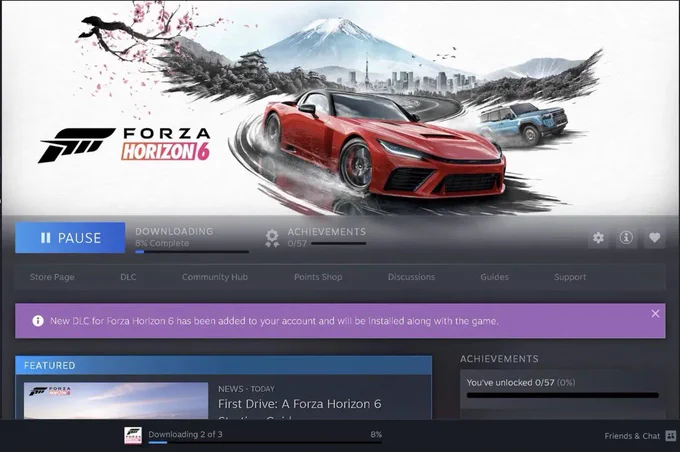Open game settings gear icon
Viewport: 680px width, 452px height.
(x=598, y=238)
